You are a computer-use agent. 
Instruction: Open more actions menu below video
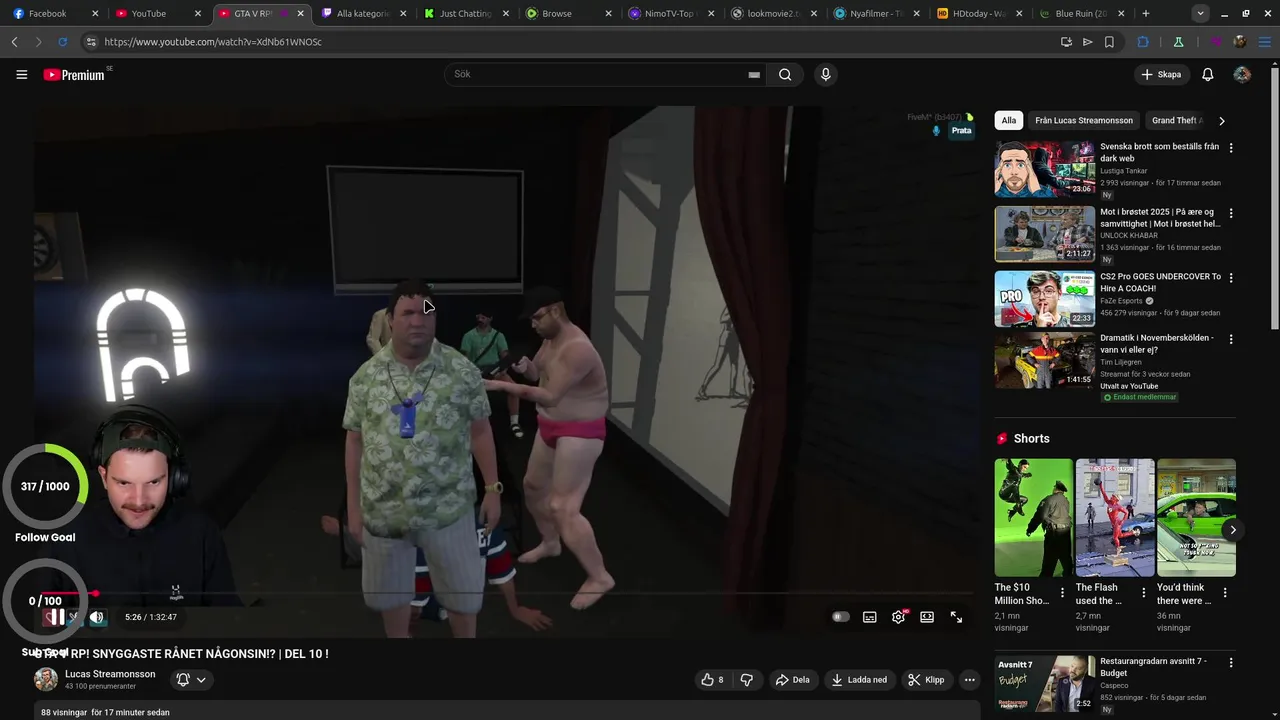[969, 680]
